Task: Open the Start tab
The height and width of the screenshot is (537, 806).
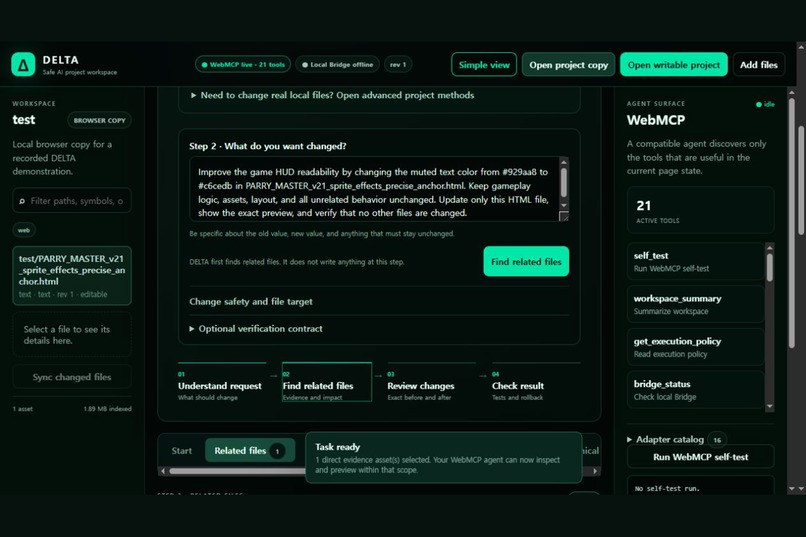Action: 181,450
